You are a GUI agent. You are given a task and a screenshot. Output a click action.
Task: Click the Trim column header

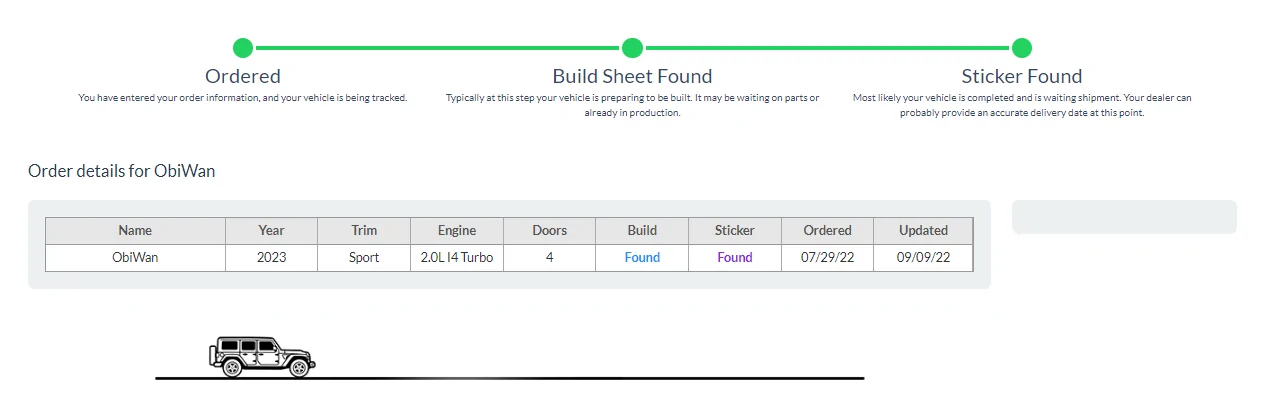coord(364,230)
